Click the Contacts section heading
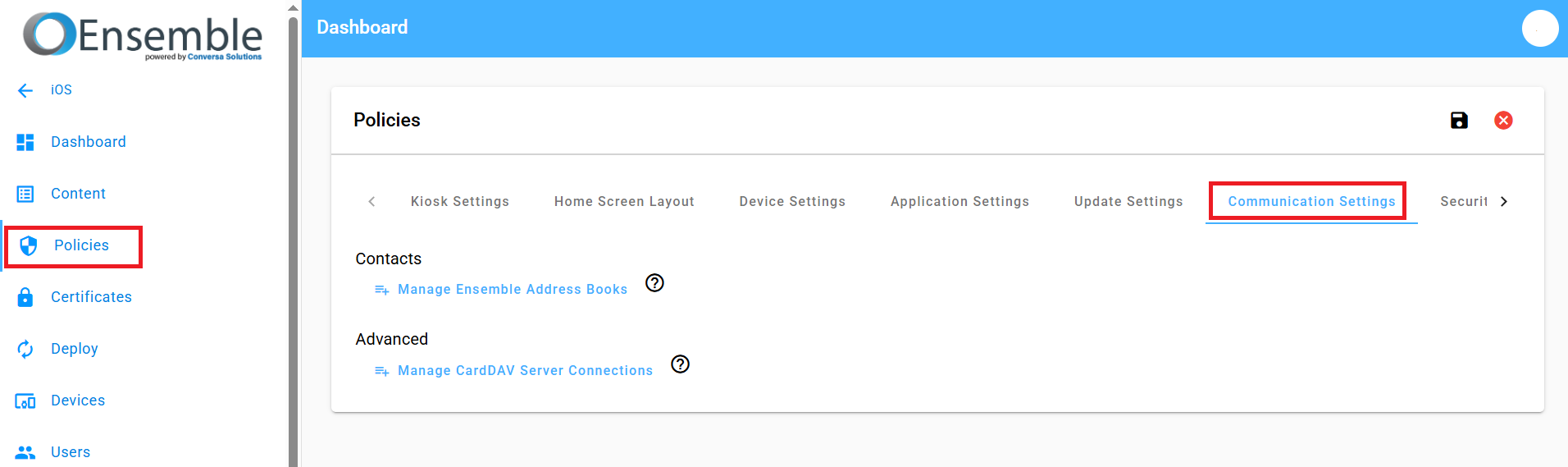Image resolution: width=1568 pixels, height=467 pixels. [x=389, y=259]
